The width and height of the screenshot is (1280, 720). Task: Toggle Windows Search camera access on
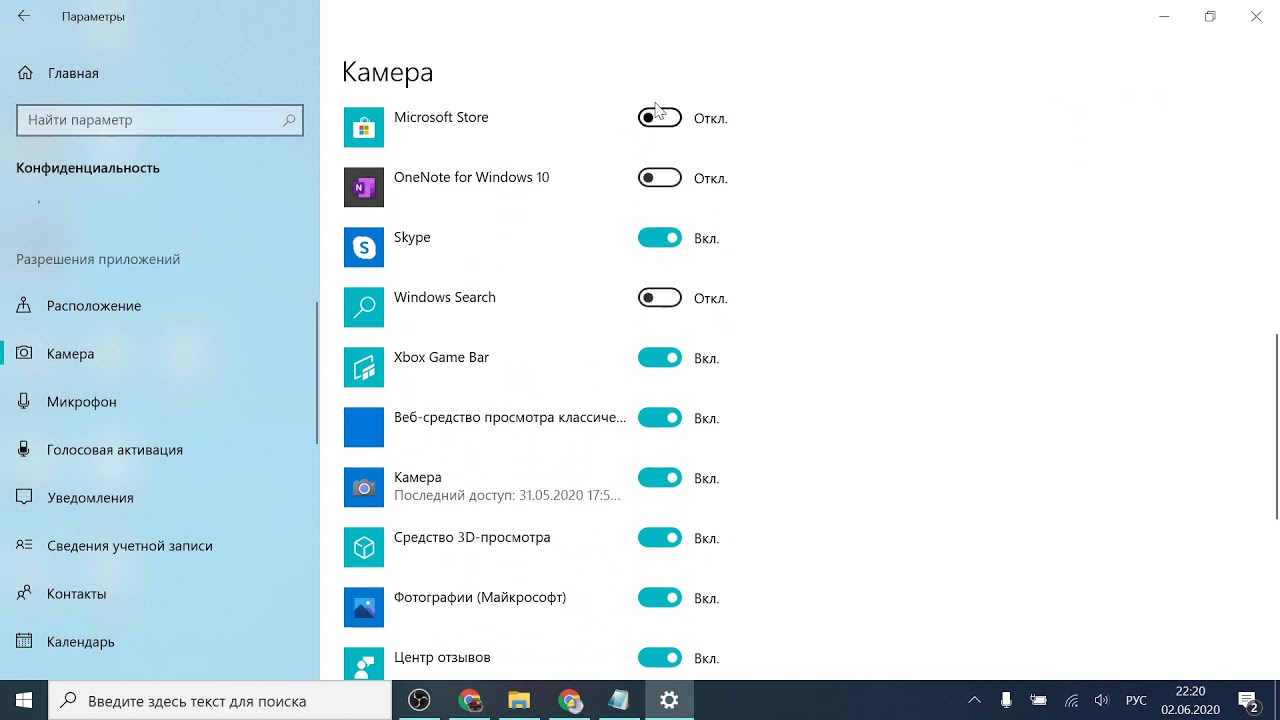point(660,298)
